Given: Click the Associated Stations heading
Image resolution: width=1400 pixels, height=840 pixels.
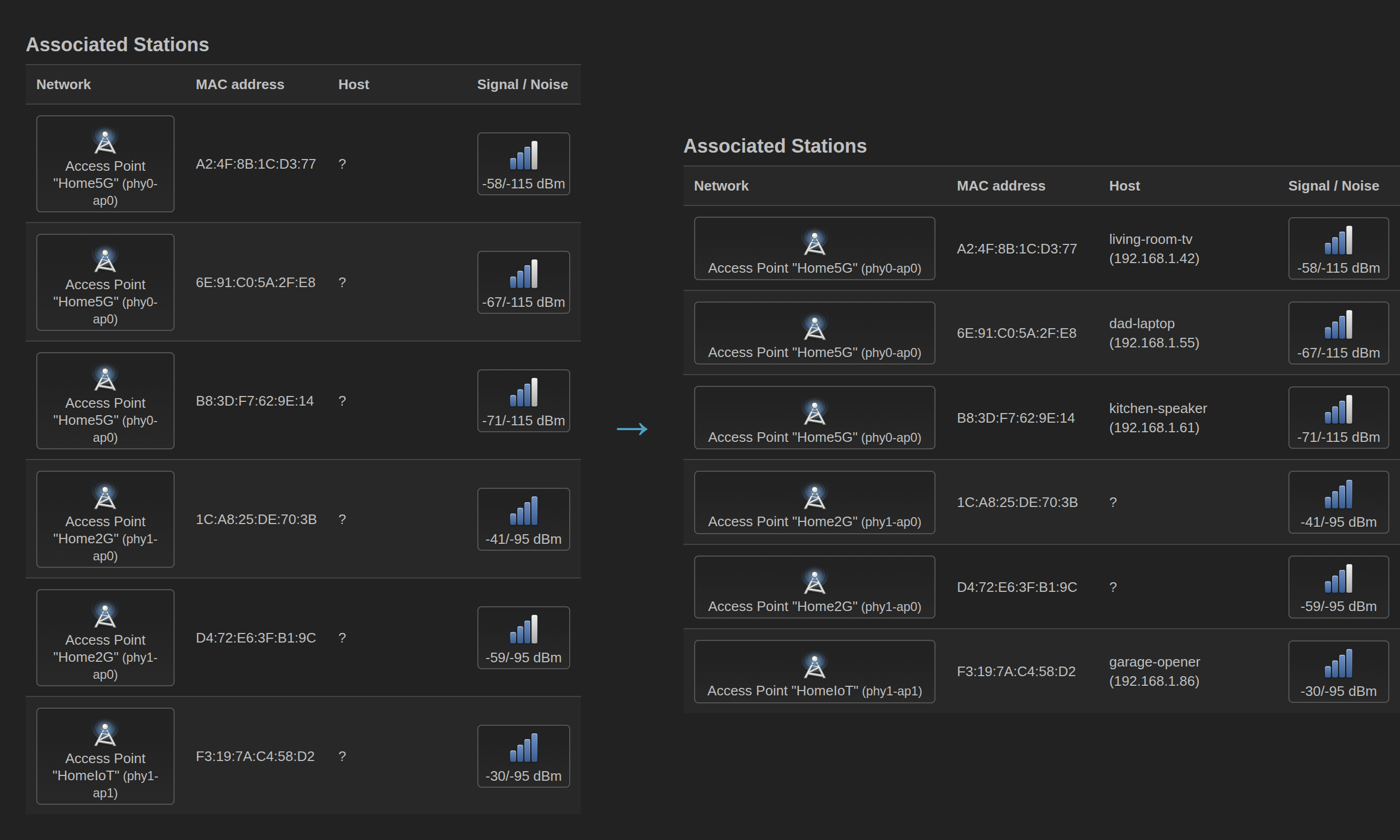Looking at the screenshot, I should pyautogui.click(x=775, y=146).
